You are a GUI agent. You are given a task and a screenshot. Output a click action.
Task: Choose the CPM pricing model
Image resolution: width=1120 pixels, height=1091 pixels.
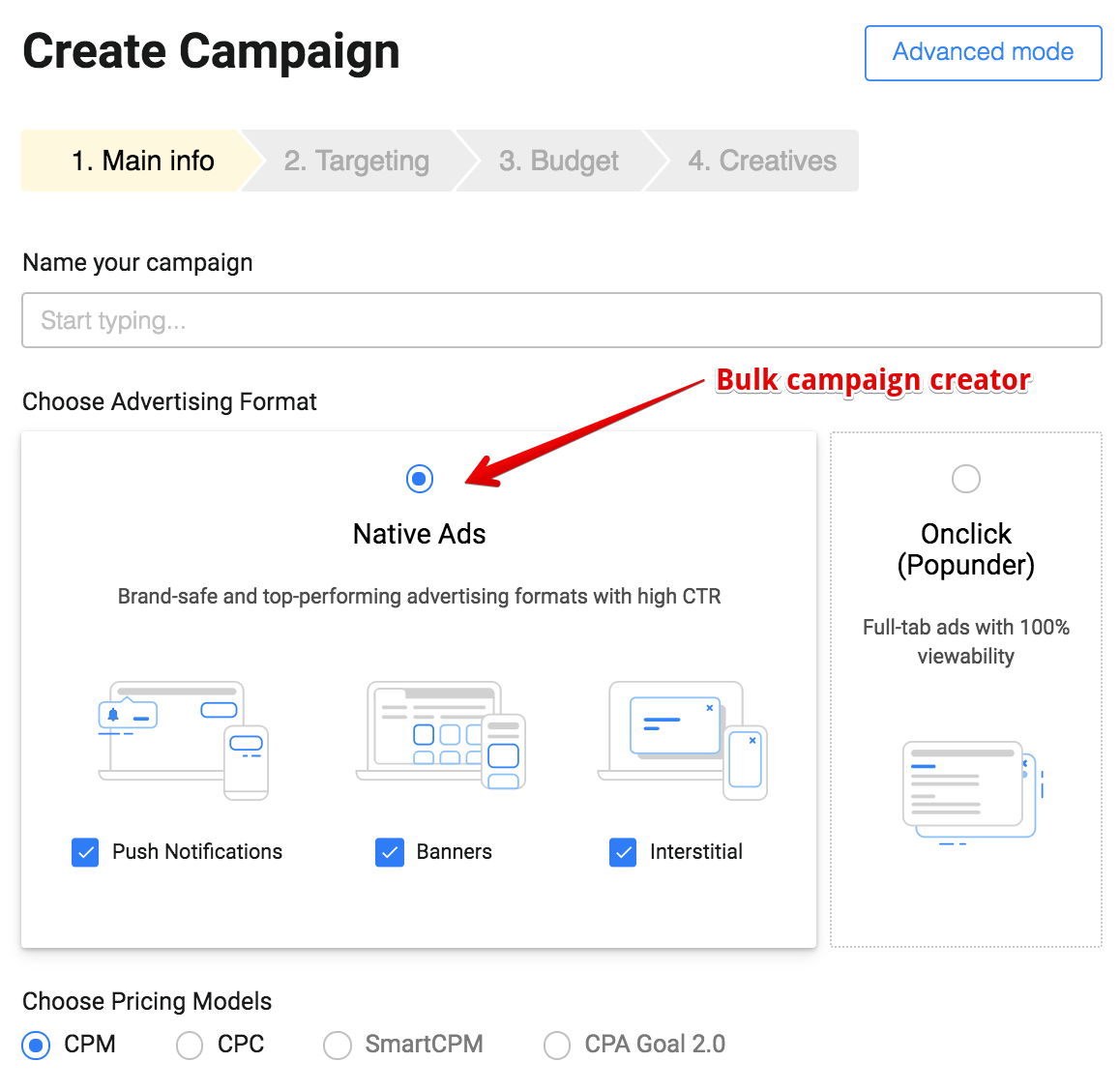coord(37,1046)
